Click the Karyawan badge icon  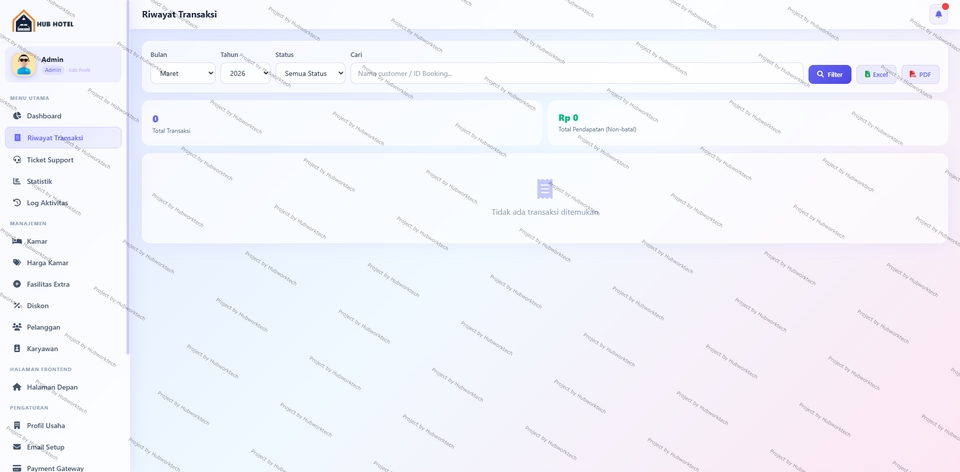[17, 348]
